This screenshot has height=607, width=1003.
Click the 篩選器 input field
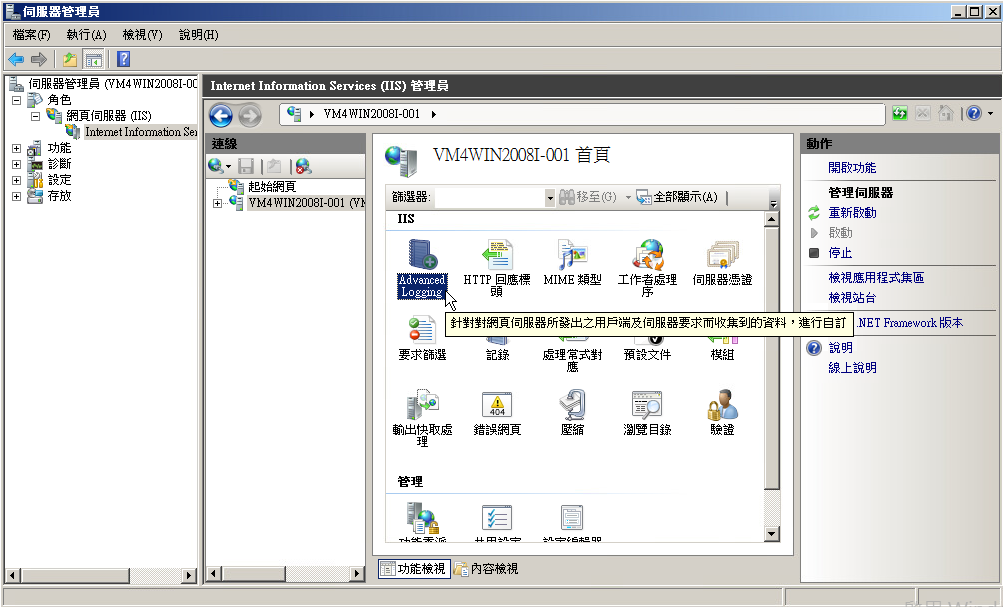[x=489, y=198]
